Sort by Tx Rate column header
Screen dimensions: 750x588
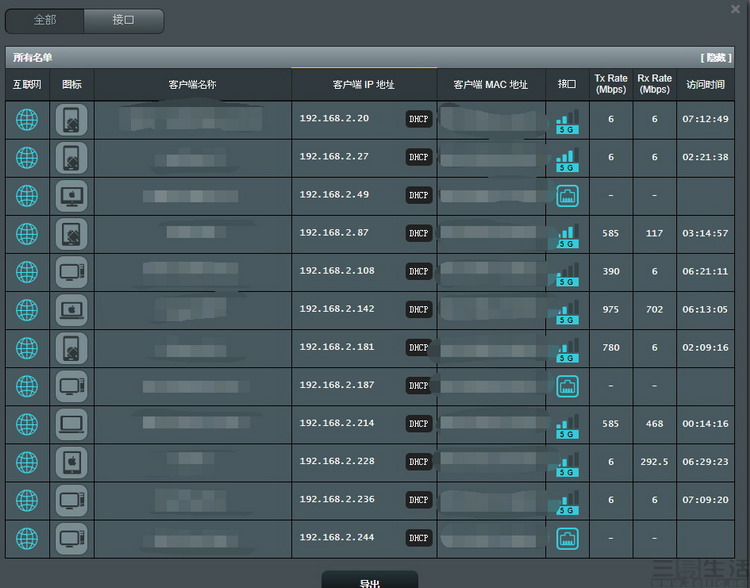point(611,84)
